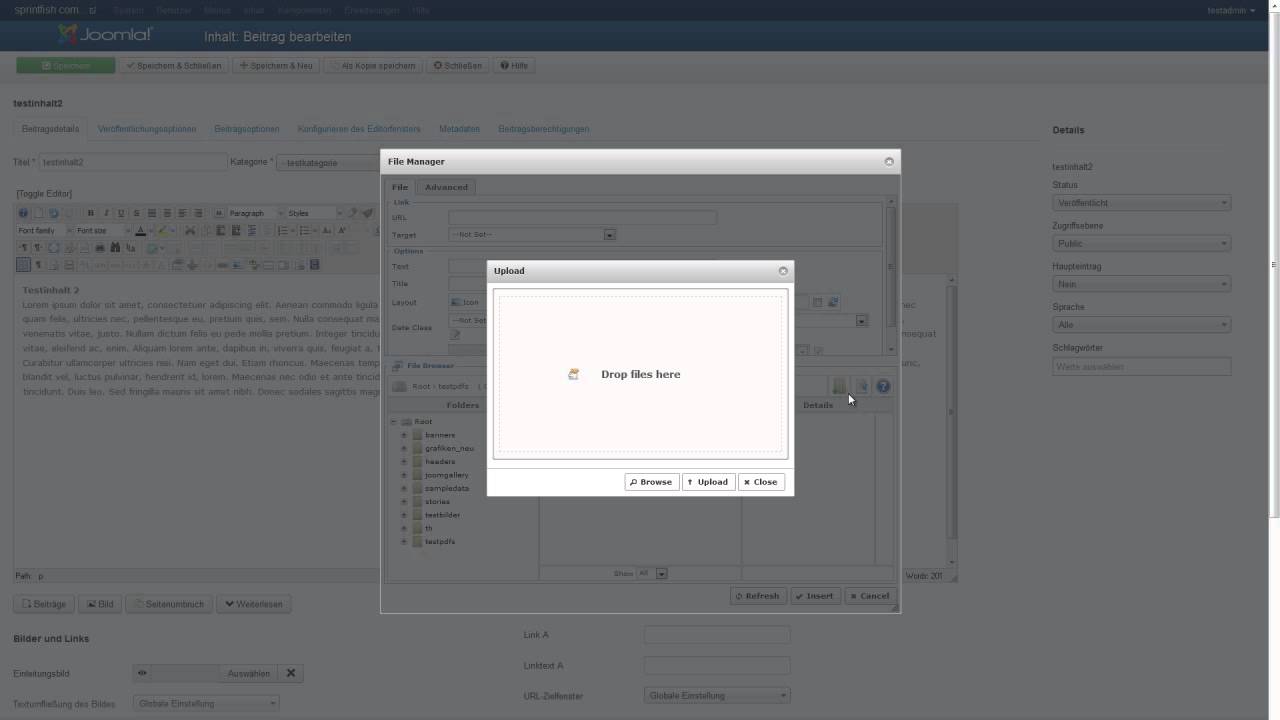Open the Target dropdown in File Manager
Viewport: 1280px width, 720px height.
(532, 235)
